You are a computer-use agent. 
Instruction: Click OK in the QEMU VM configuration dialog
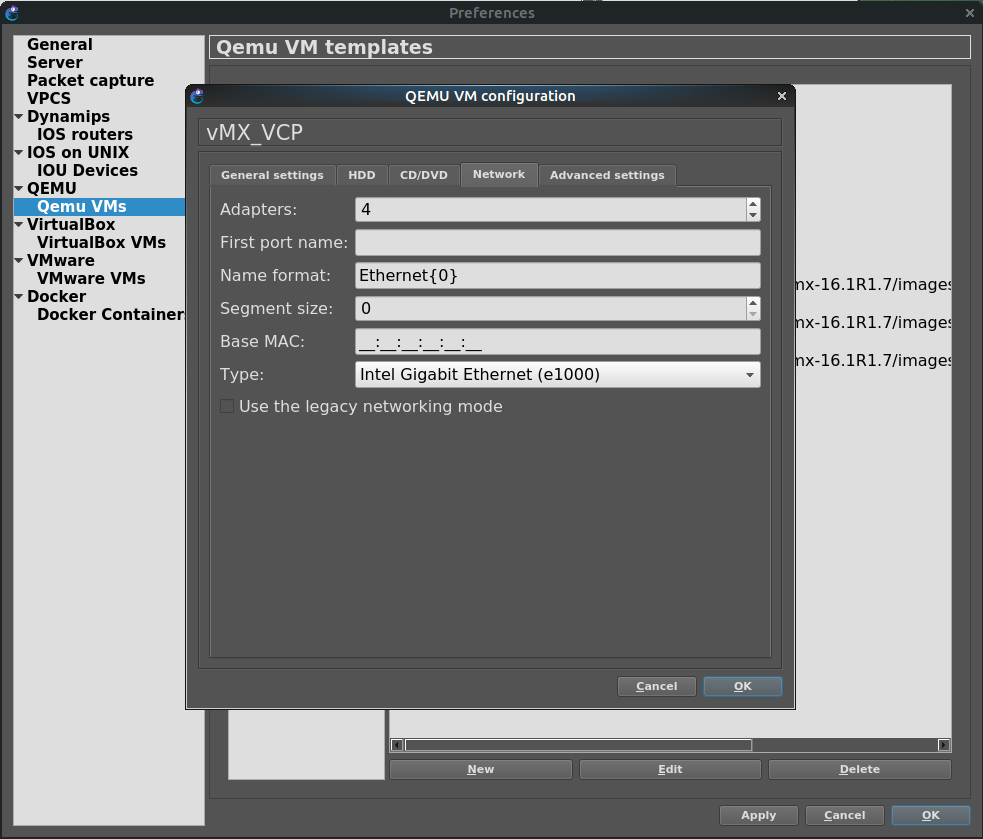point(742,686)
